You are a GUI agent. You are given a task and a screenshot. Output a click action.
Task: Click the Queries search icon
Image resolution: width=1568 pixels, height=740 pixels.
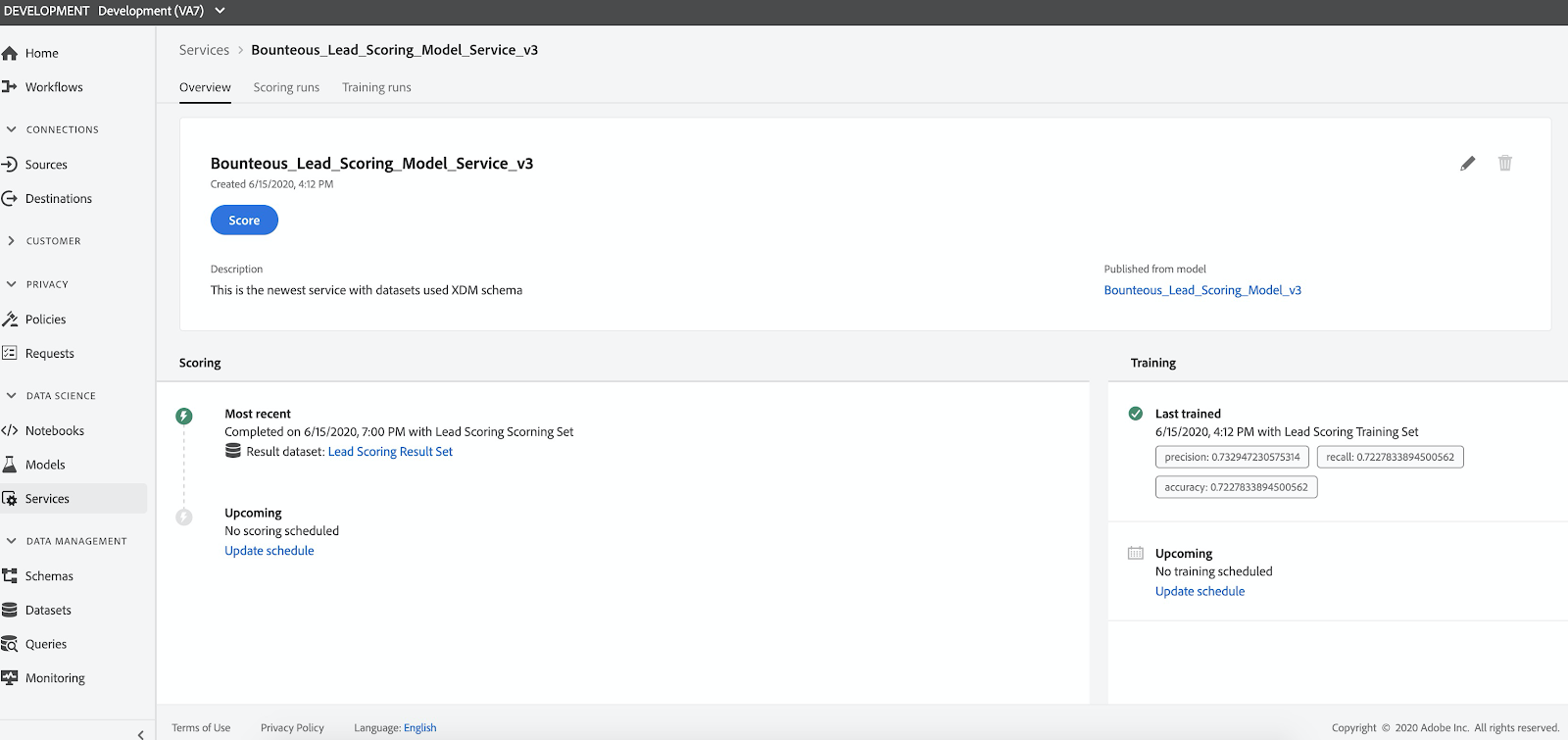[10, 644]
